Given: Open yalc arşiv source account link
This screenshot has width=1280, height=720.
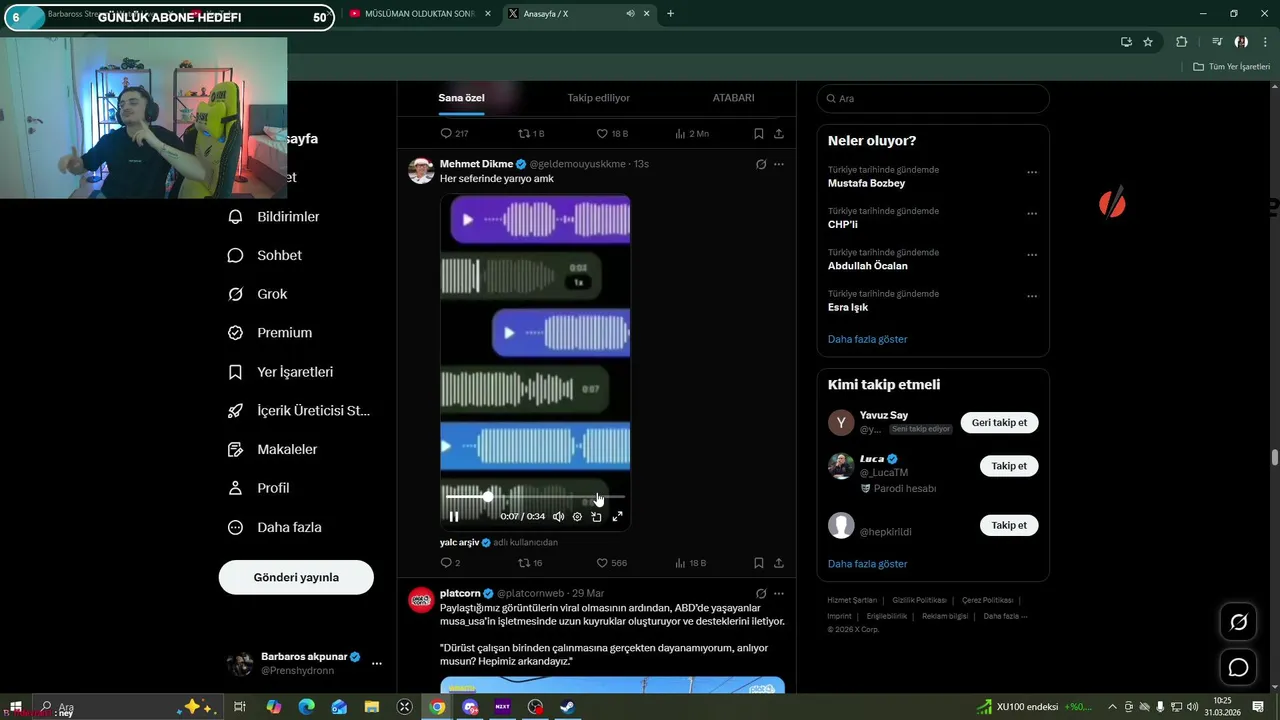Looking at the screenshot, I should coord(461,542).
